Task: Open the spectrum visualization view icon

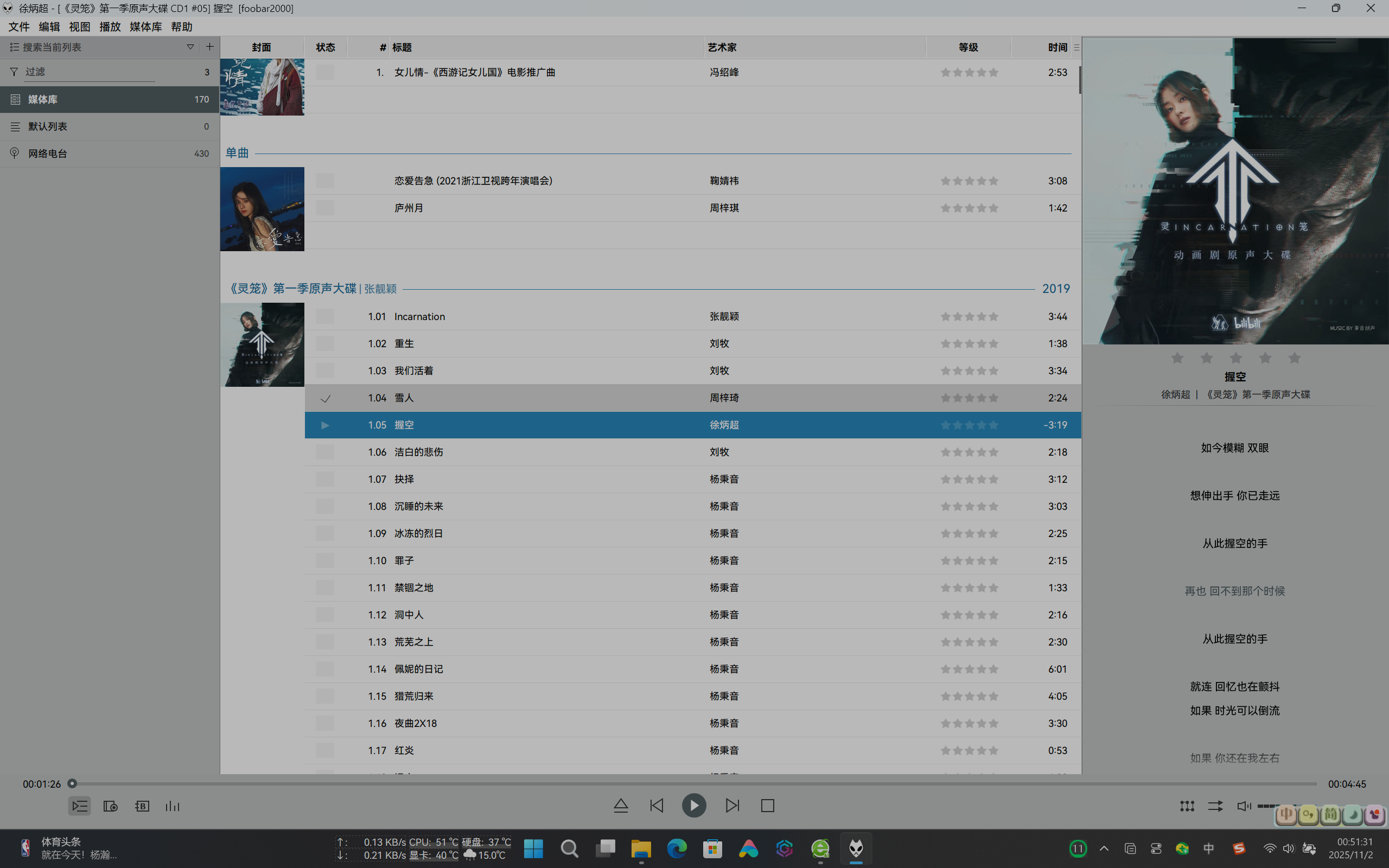Action: tap(172, 806)
